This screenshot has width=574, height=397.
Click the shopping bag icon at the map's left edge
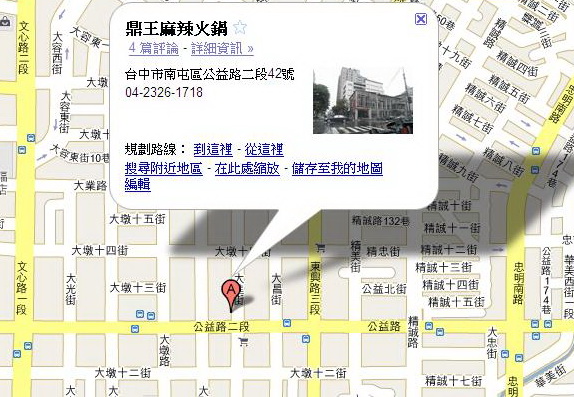[x=5, y=21]
